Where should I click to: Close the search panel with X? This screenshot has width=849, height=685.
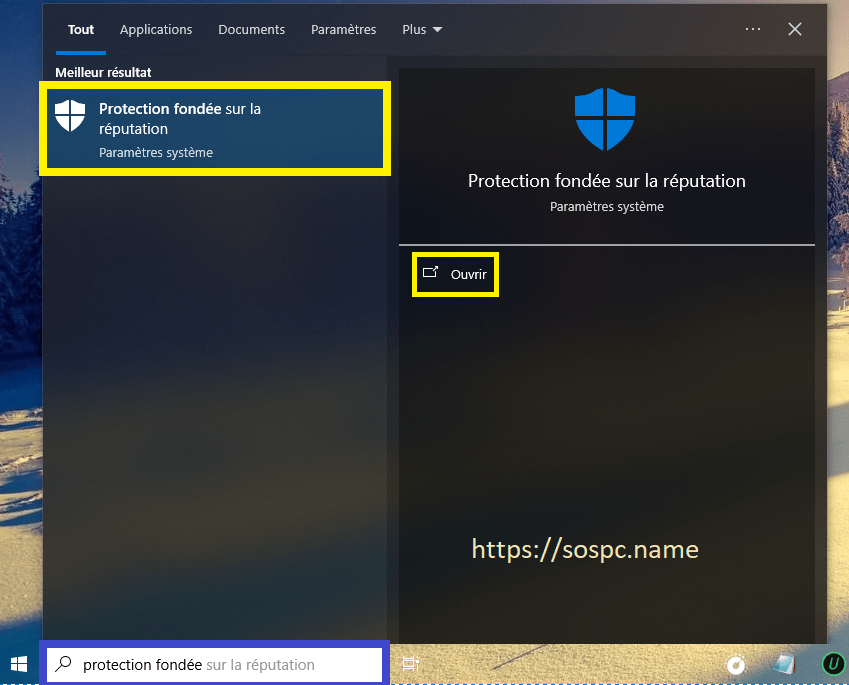[795, 29]
